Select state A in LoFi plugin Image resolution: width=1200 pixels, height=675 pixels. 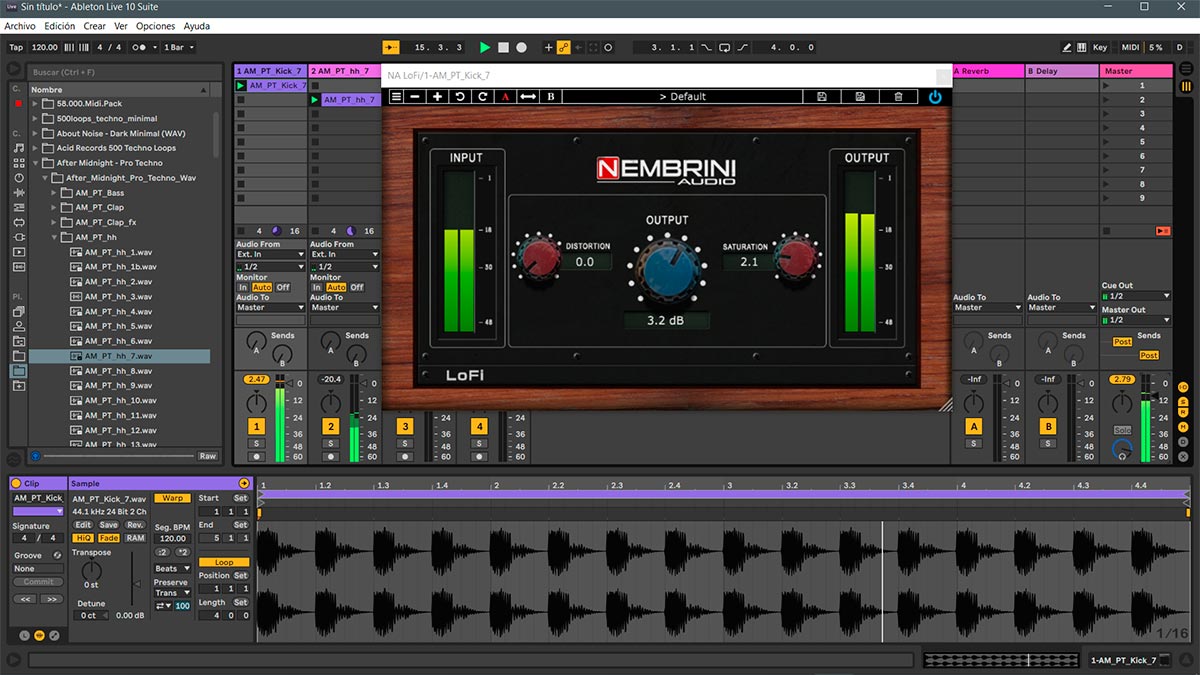[x=505, y=97]
